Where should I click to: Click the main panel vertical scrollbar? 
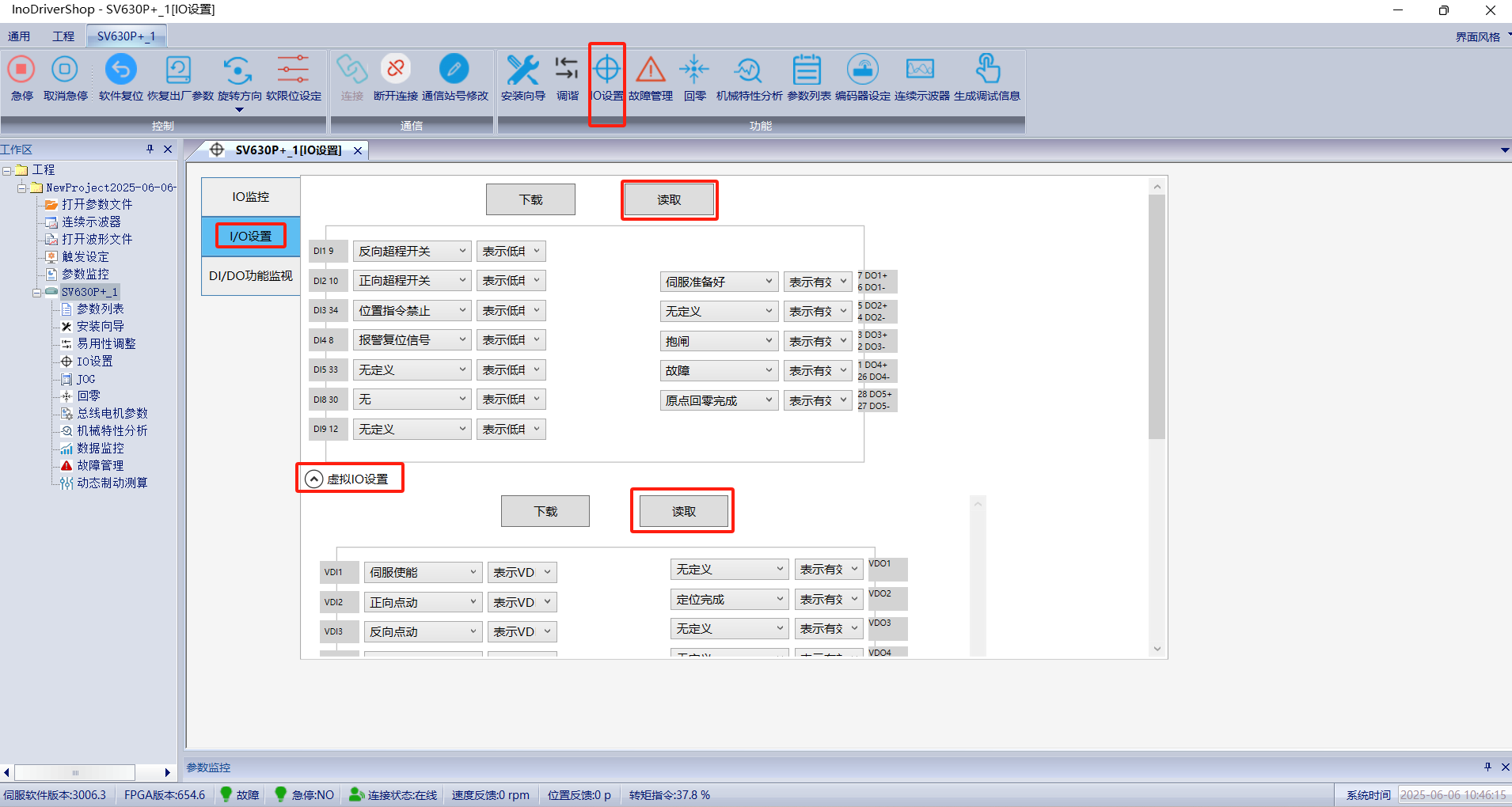coord(1157,316)
